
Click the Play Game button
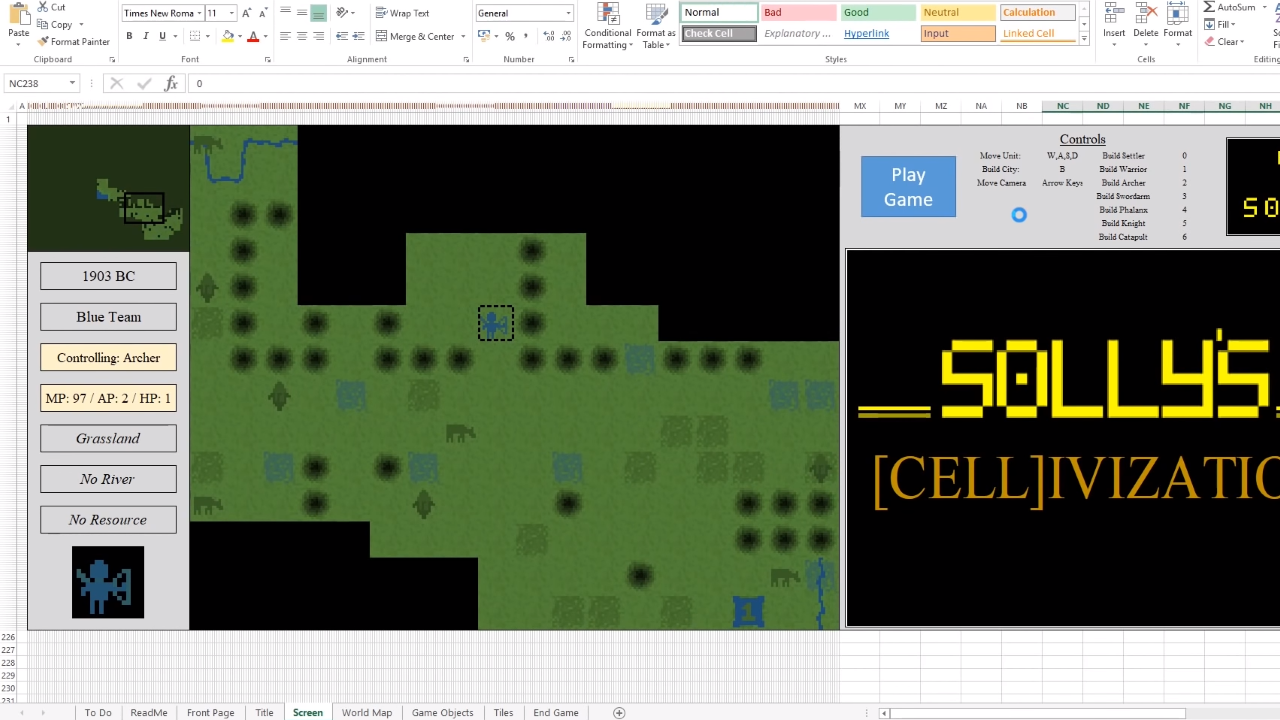[907, 186]
